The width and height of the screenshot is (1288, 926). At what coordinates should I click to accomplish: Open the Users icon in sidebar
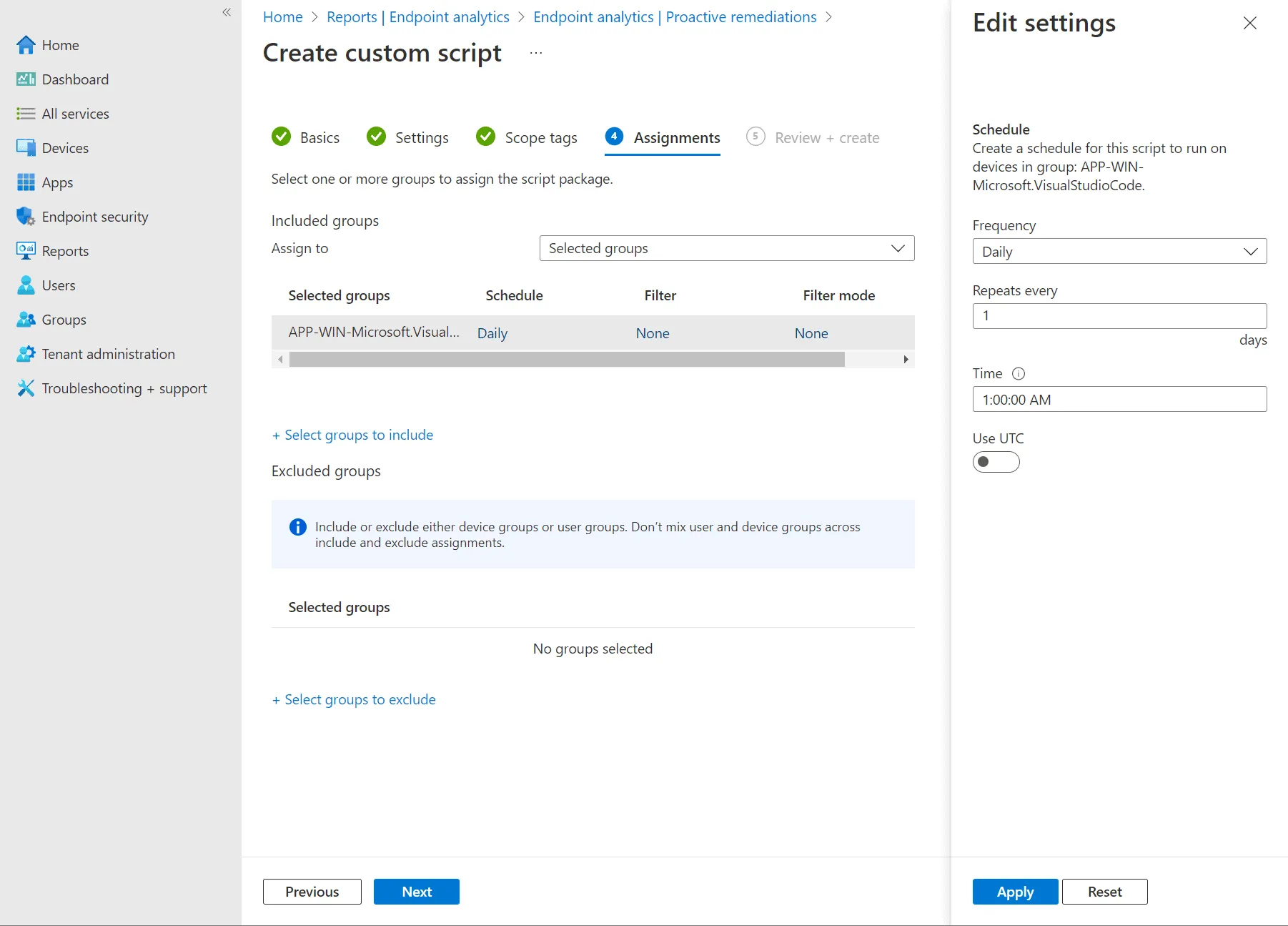click(x=26, y=285)
